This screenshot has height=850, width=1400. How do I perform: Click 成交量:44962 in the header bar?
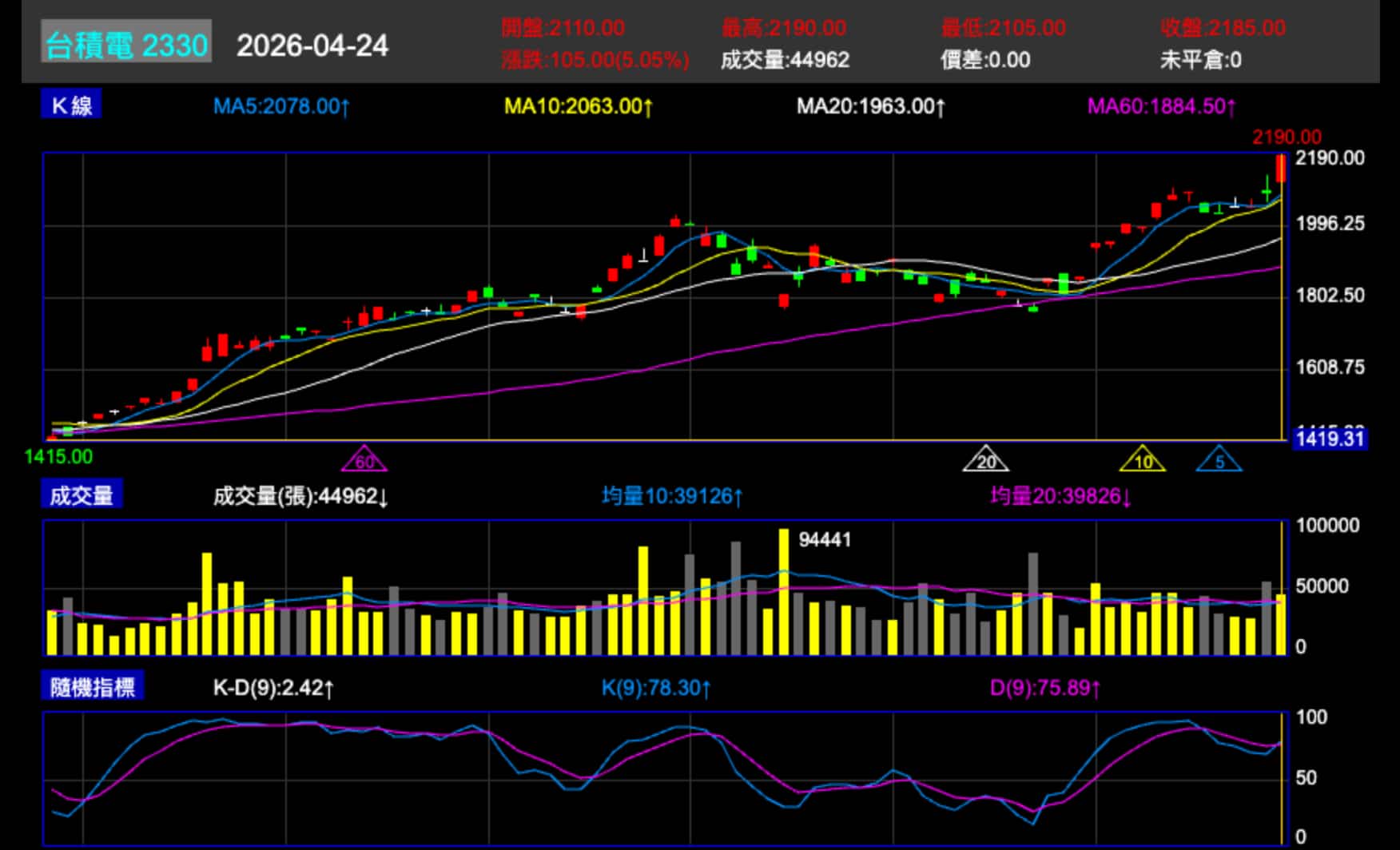coord(785,60)
